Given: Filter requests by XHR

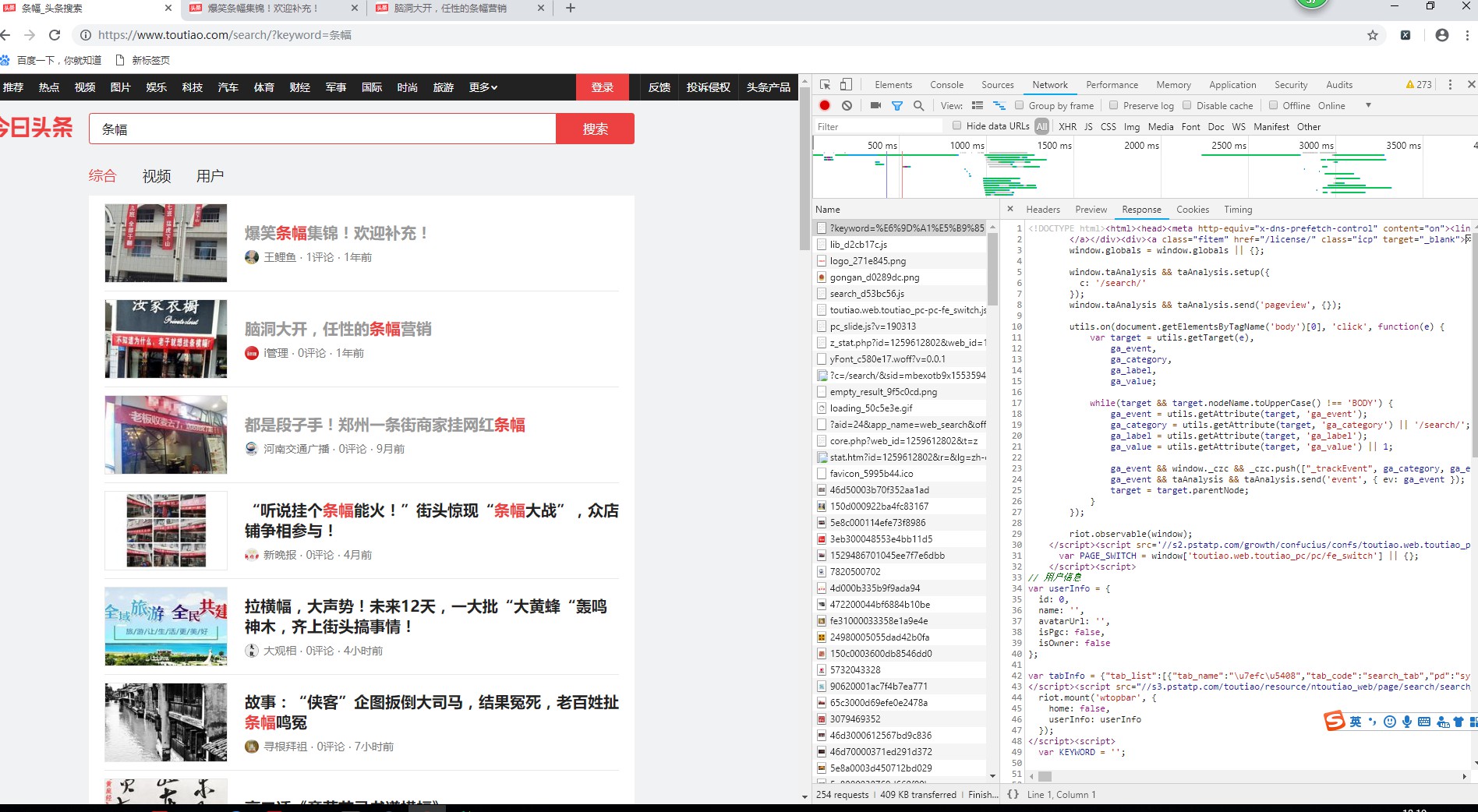Looking at the screenshot, I should coord(1067,126).
